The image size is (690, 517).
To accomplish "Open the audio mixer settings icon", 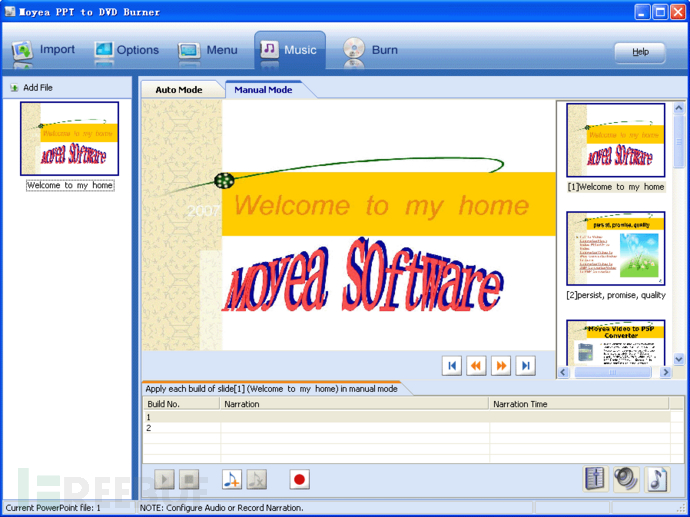I will click(x=596, y=479).
